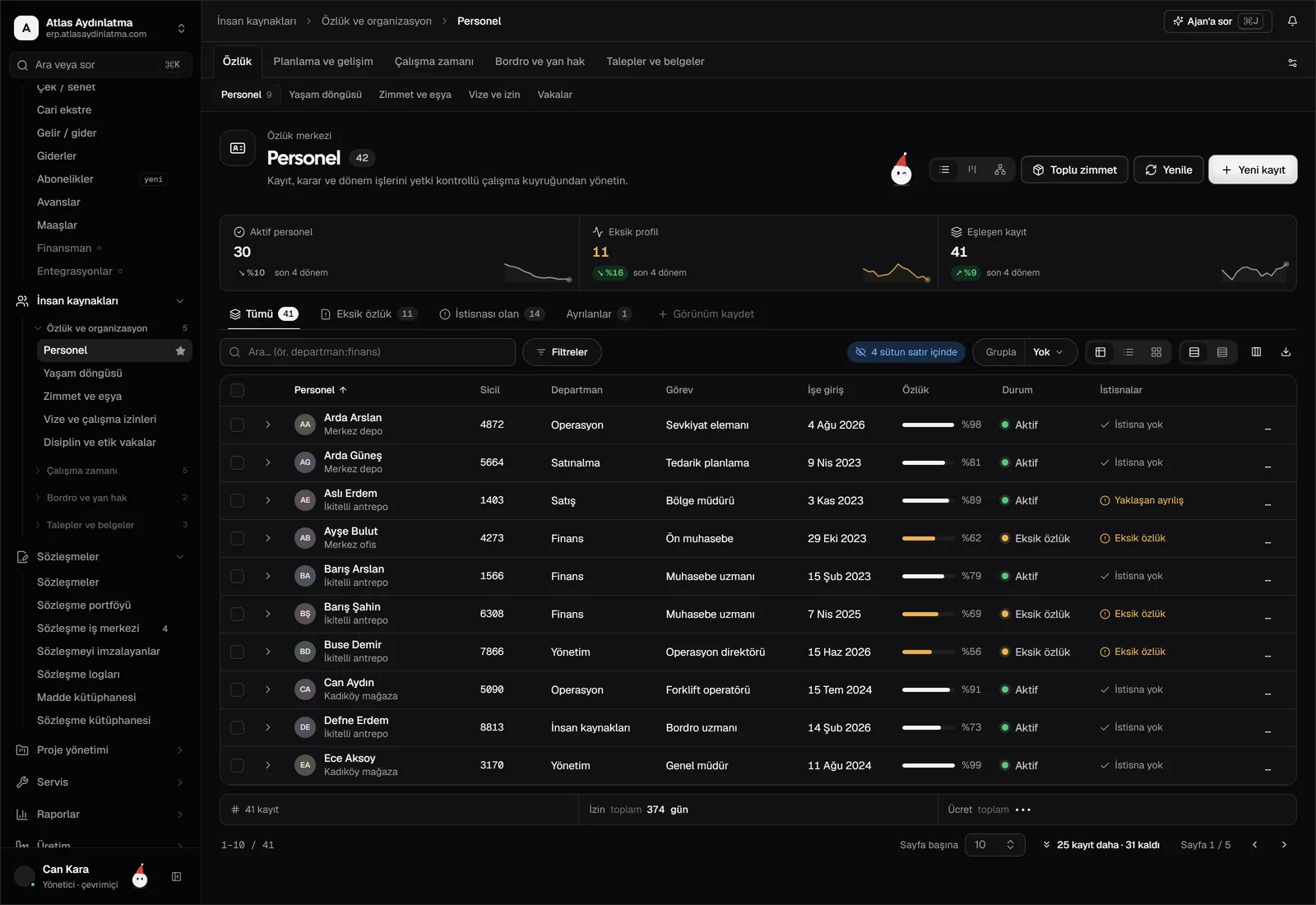The image size is (1316, 905).
Task: Check the Ece Aksoy row checkbox
Action: pyautogui.click(x=238, y=765)
